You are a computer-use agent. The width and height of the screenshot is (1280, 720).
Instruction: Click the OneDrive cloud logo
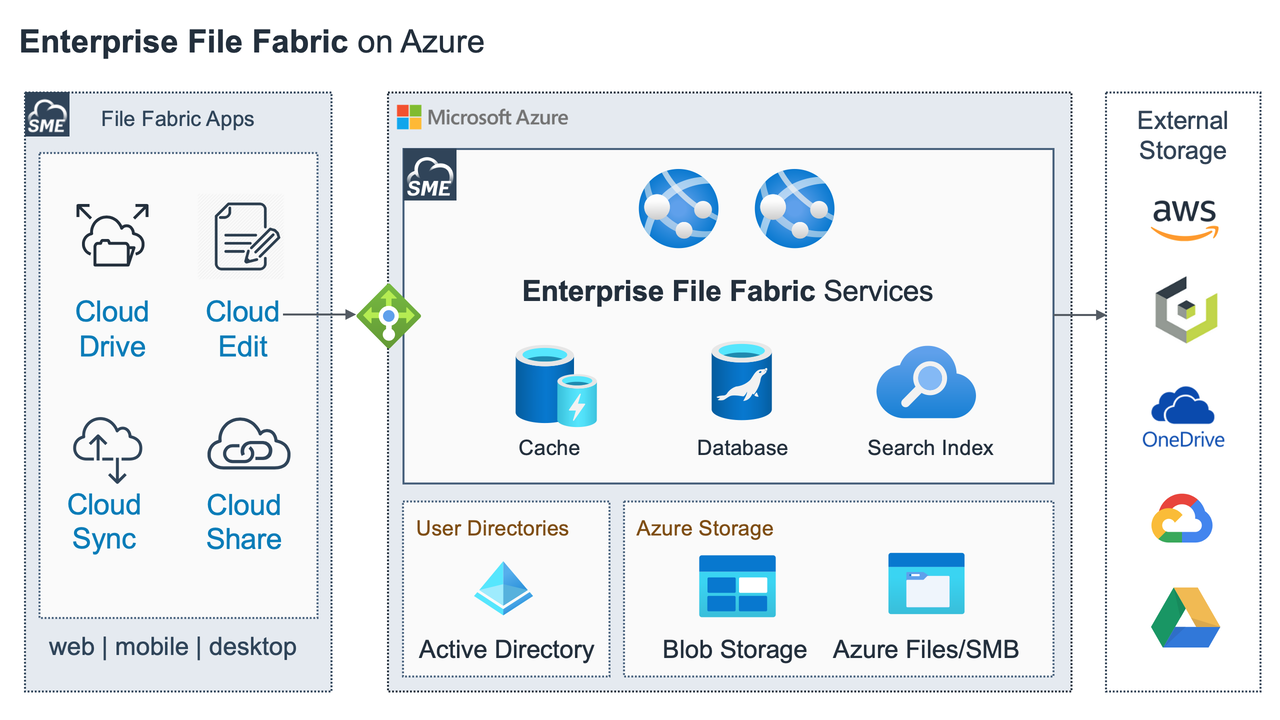coord(1183,404)
